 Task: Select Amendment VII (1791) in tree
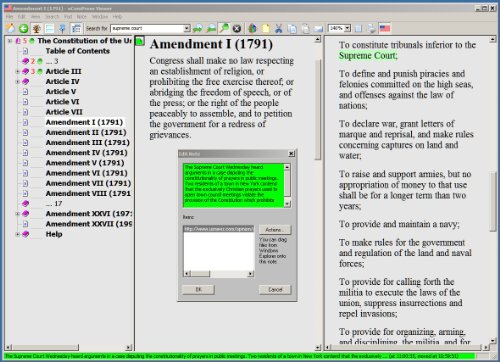pyautogui.click(x=88, y=183)
